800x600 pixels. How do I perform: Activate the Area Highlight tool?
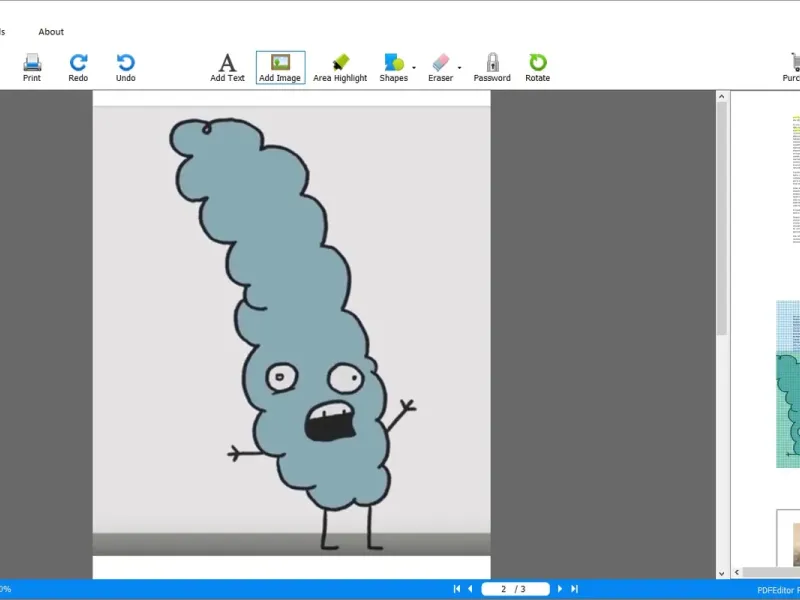[340, 67]
